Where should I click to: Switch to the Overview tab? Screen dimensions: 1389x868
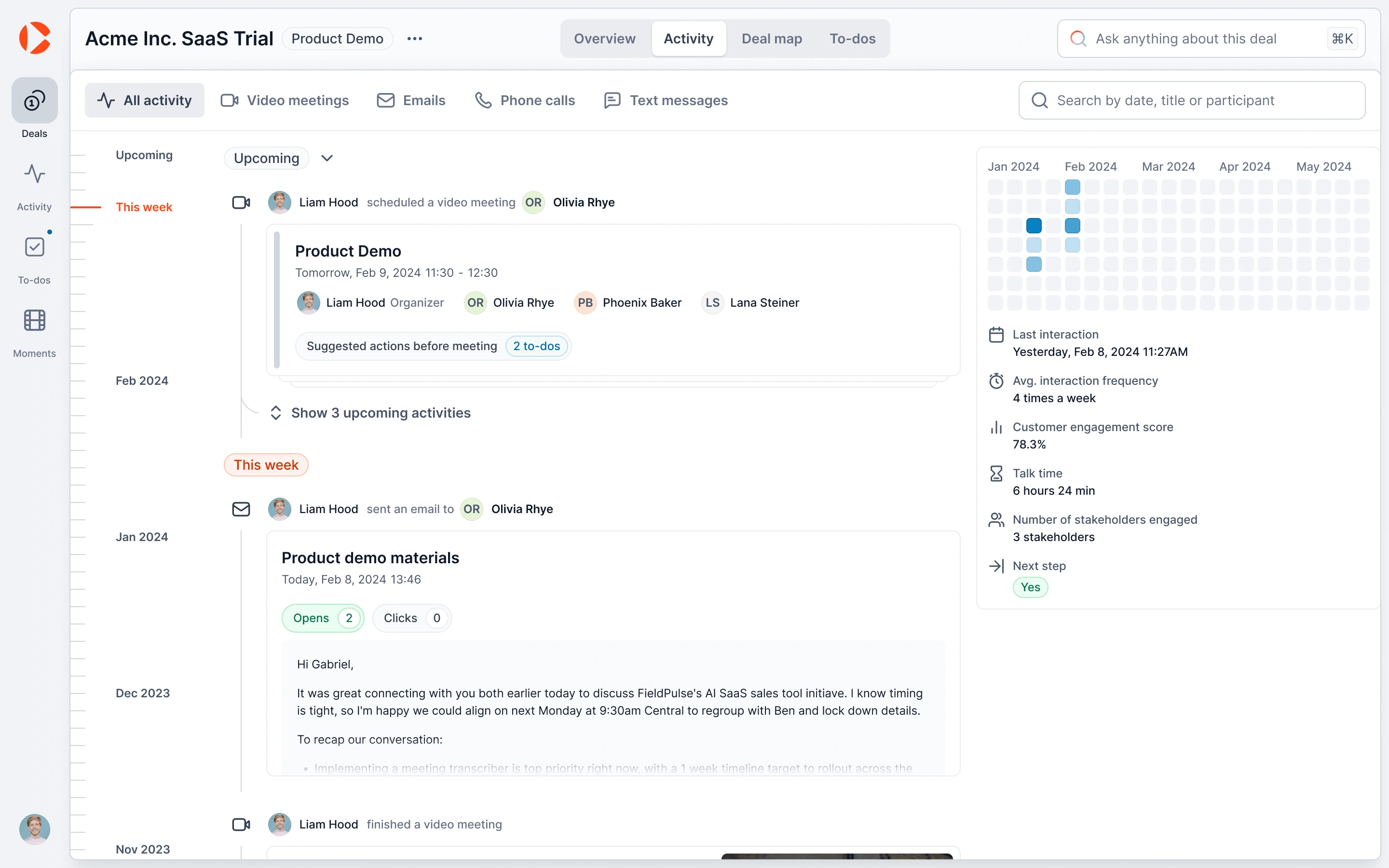(x=604, y=39)
